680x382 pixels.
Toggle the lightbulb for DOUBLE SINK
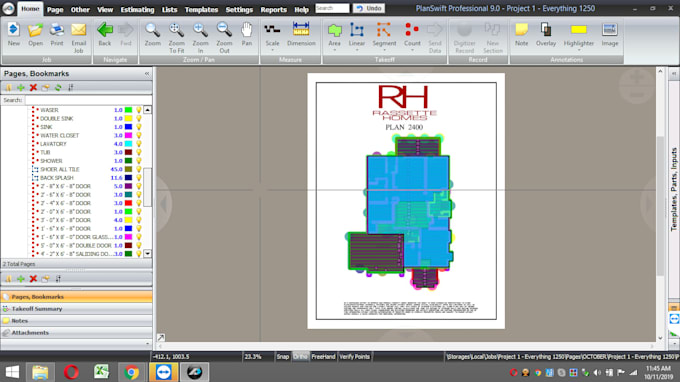click(x=139, y=118)
